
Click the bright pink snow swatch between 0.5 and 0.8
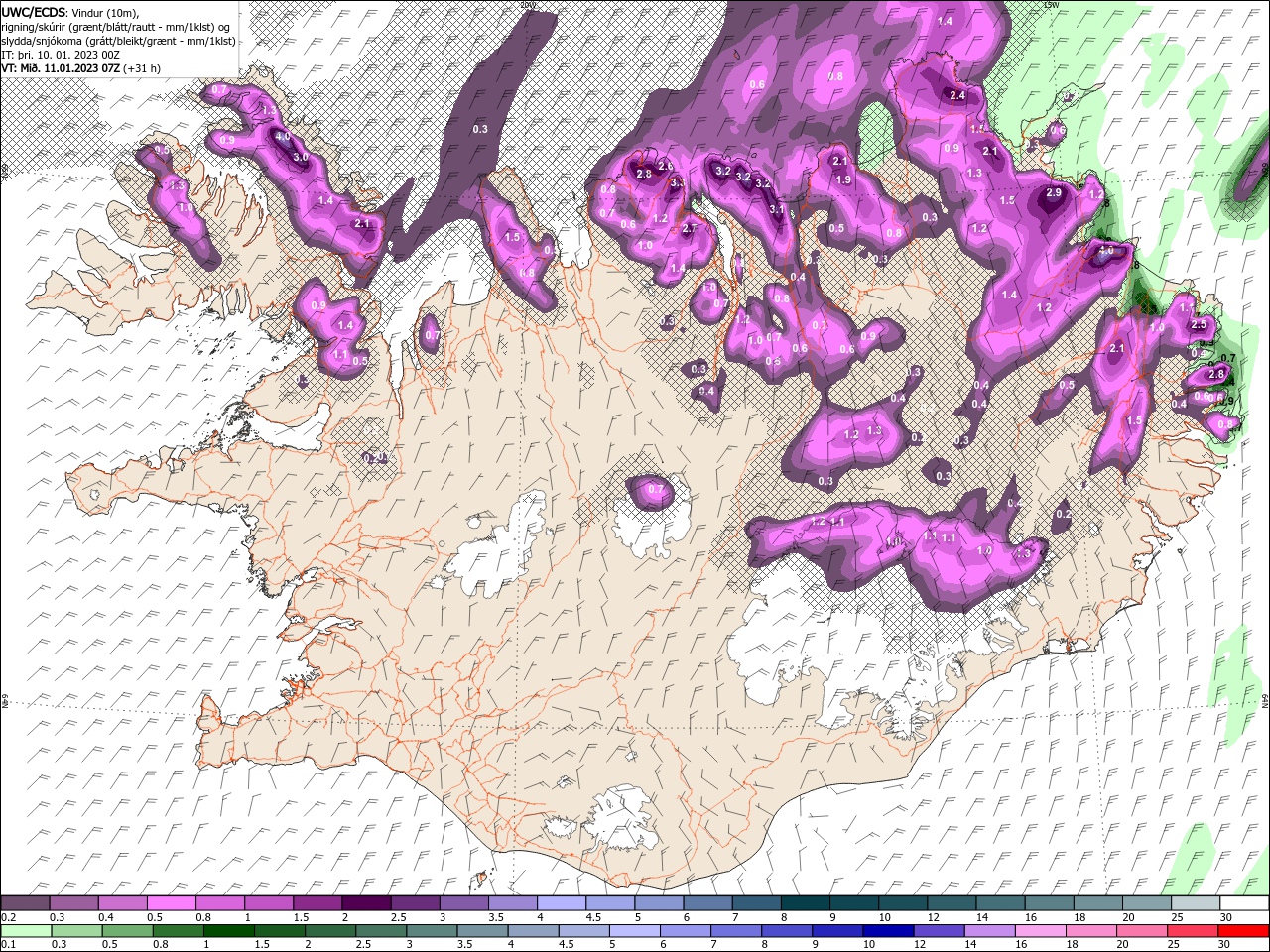click(171, 903)
